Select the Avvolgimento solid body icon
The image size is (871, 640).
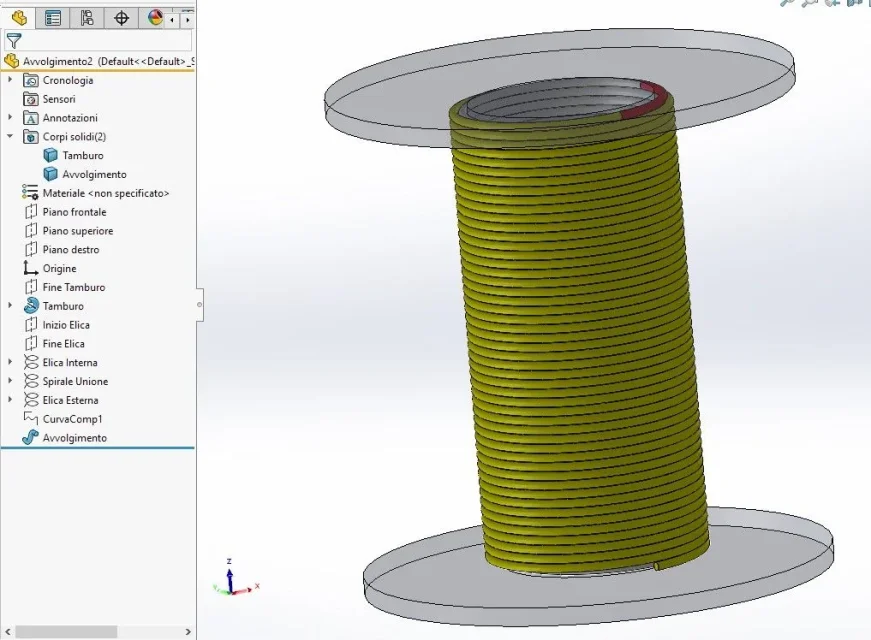click(x=51, y=174)
